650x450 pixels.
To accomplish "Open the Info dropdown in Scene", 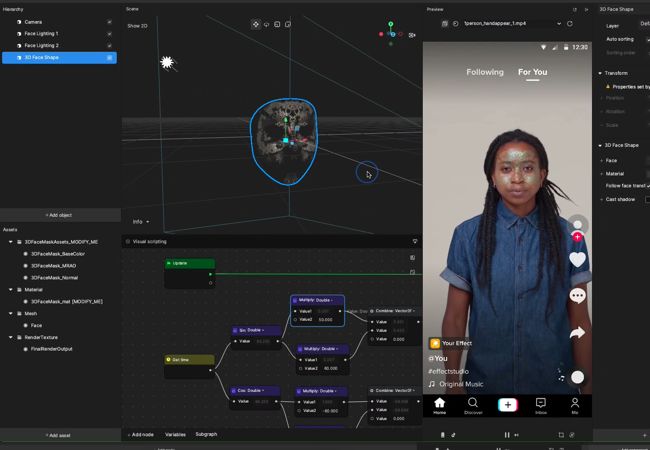I will pyautogui.click(x=141, y=222).
